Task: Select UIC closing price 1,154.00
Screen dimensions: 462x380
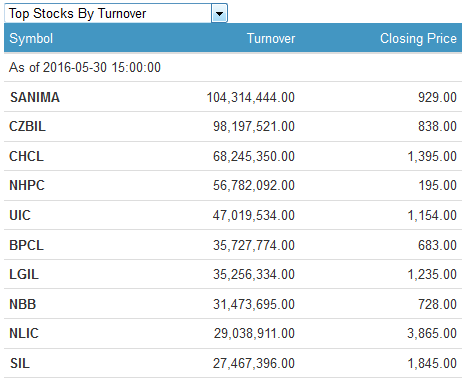Action: pyautogui.click(x=432, y=215)
